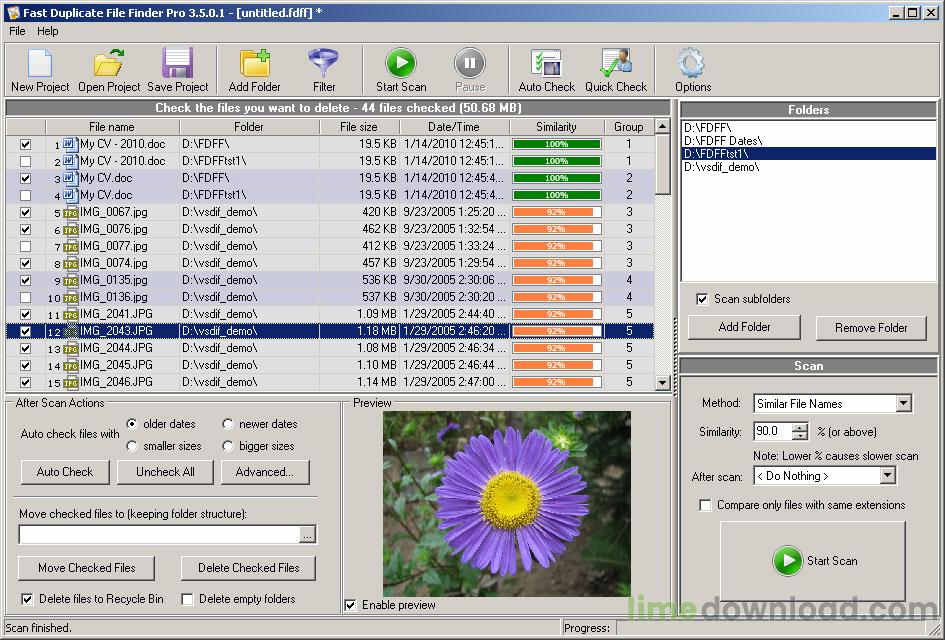945x640 pixels.
Task: Select the newer dates radio button
Action: point(228,423)
